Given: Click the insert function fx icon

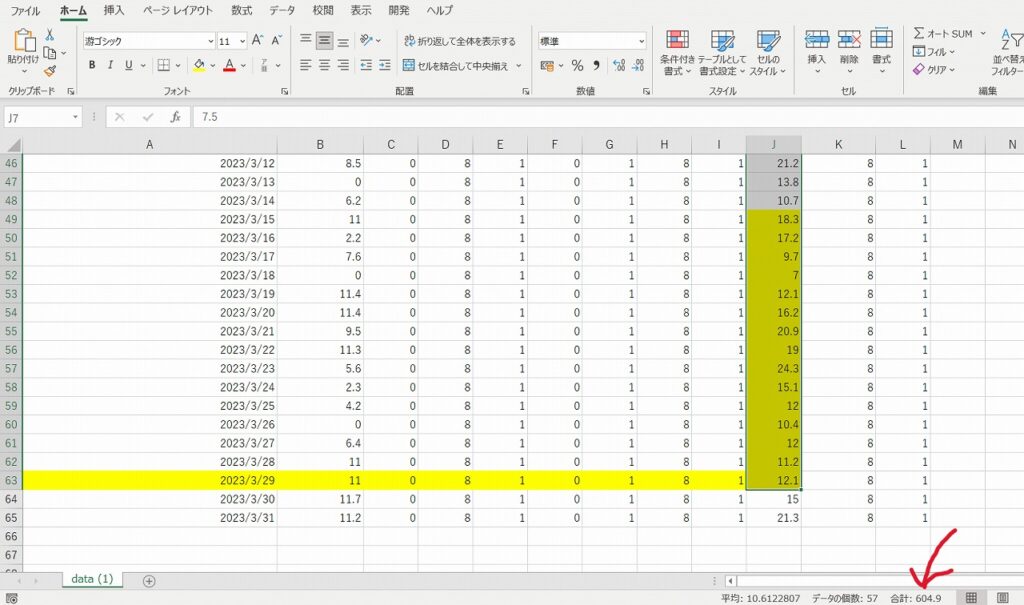Looking at the screenshot, I should [x=175, y=117].
